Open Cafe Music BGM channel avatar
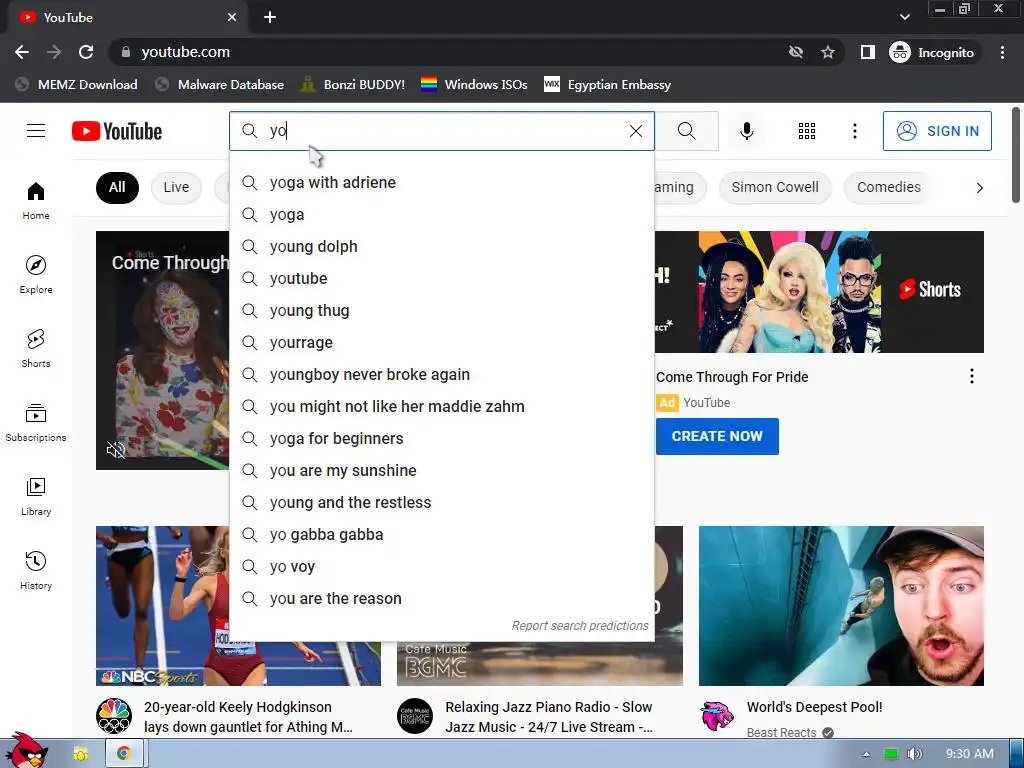 415,716
